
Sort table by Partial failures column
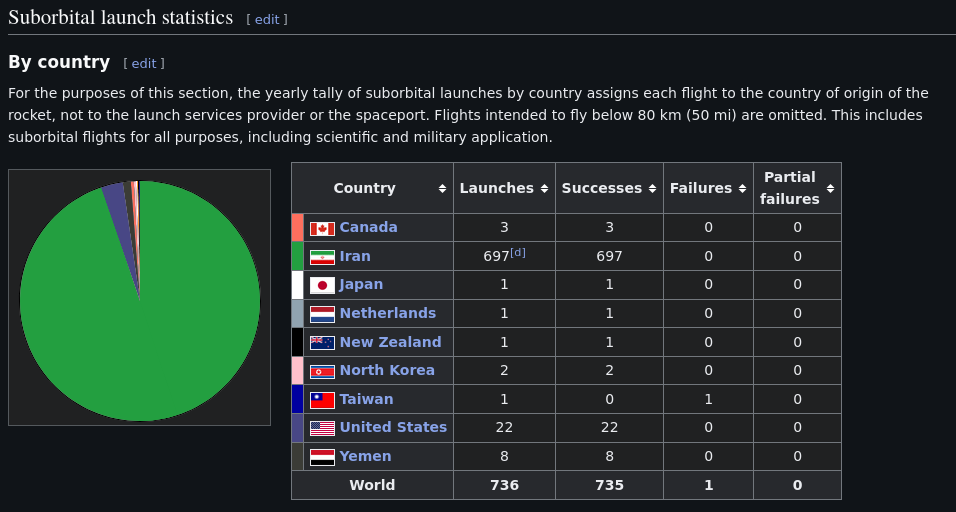830,189
